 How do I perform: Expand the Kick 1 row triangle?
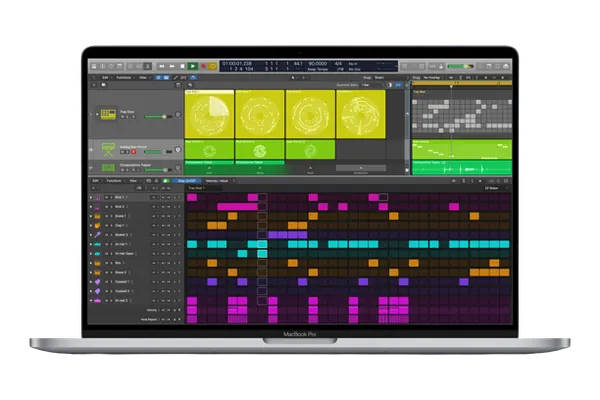click(x=91, y=198)
